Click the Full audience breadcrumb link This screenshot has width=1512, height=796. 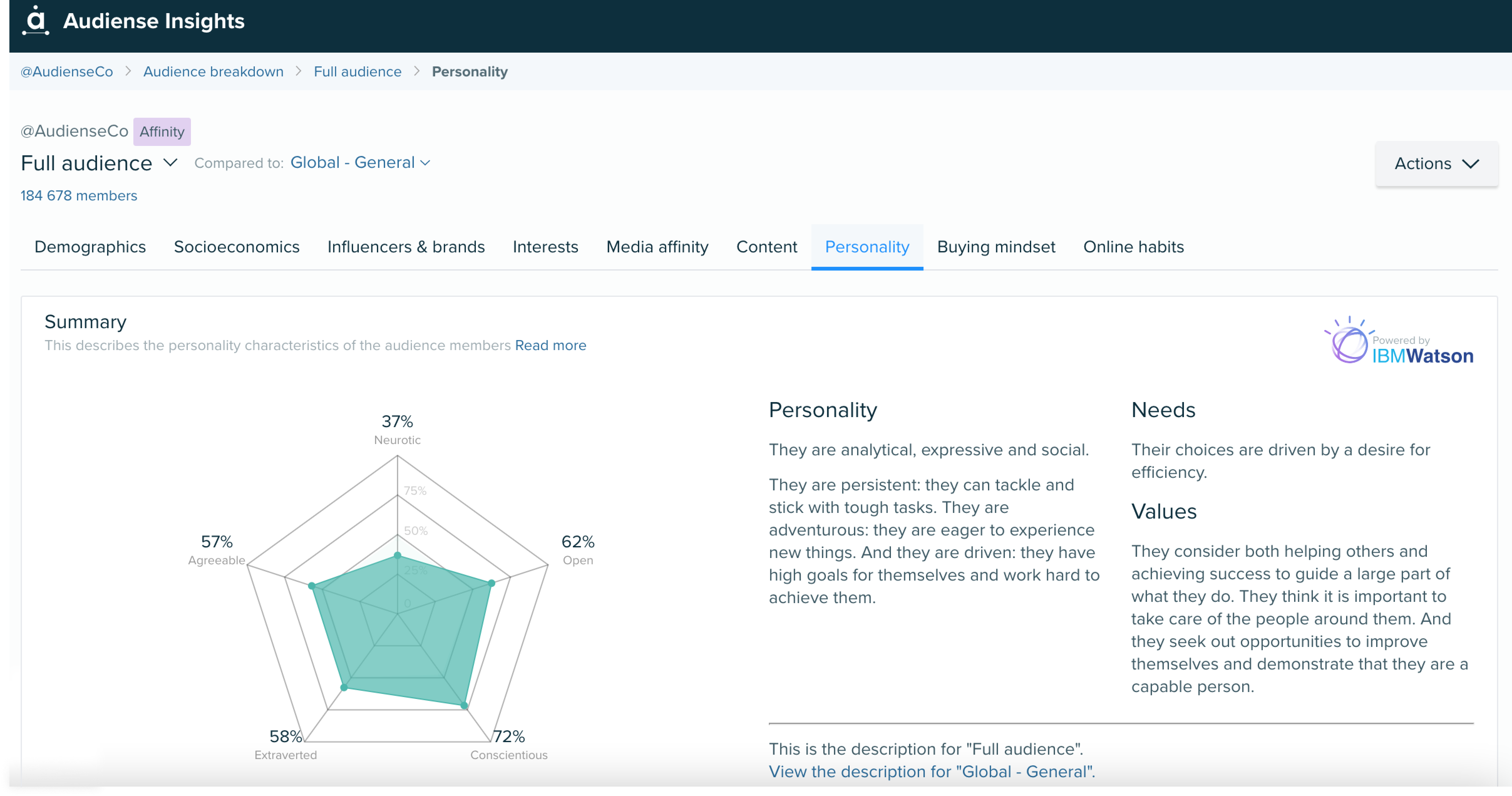coord(357,71)
